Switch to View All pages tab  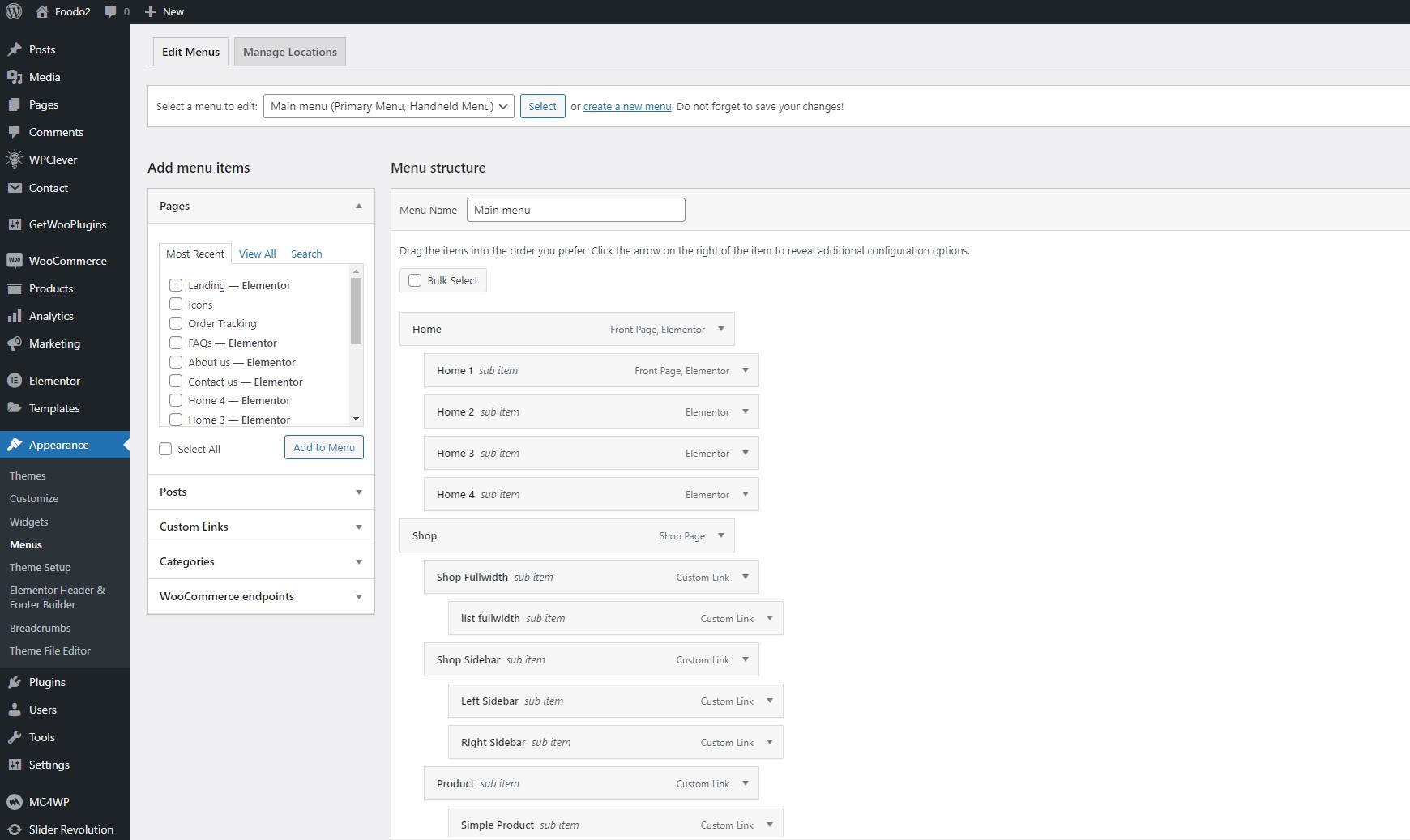point(257,254)
